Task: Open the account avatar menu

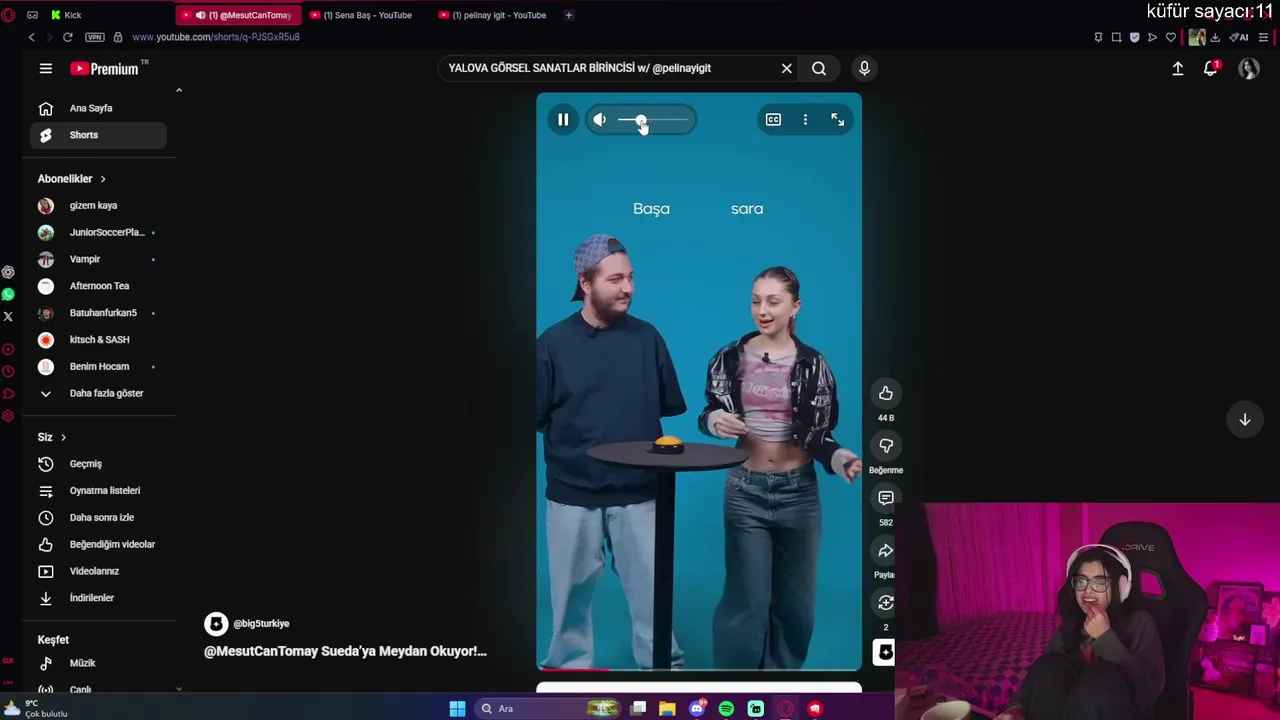Action: tap(1248, 68)
